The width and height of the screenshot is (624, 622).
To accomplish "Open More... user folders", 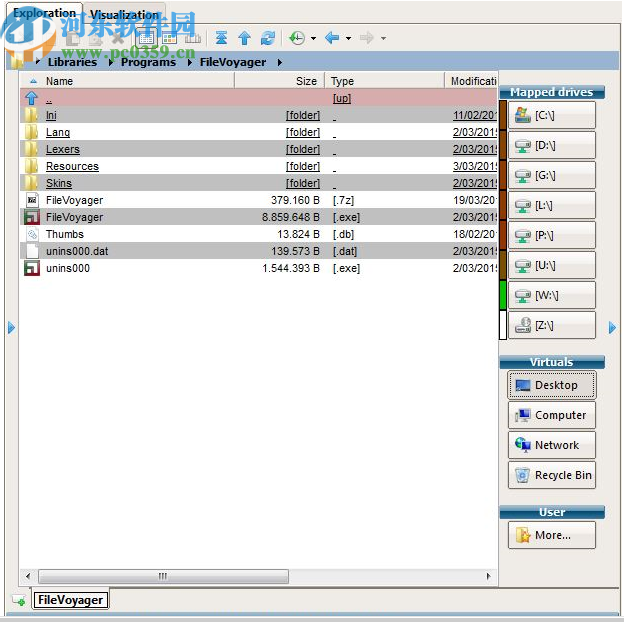I will coord(552,535).
